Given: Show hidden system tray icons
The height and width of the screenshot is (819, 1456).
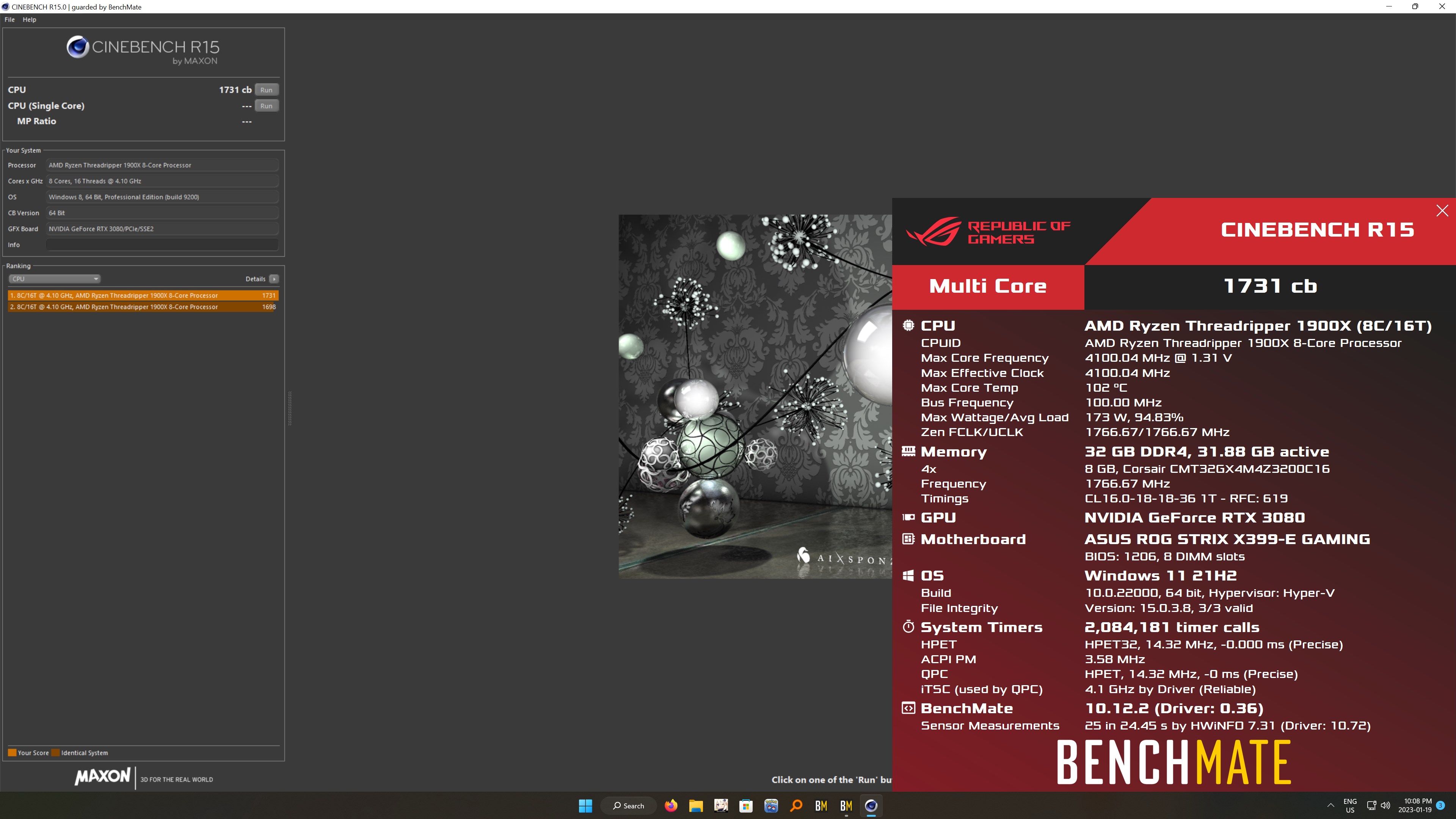Looking at the screenshot, I should 1330,806.
